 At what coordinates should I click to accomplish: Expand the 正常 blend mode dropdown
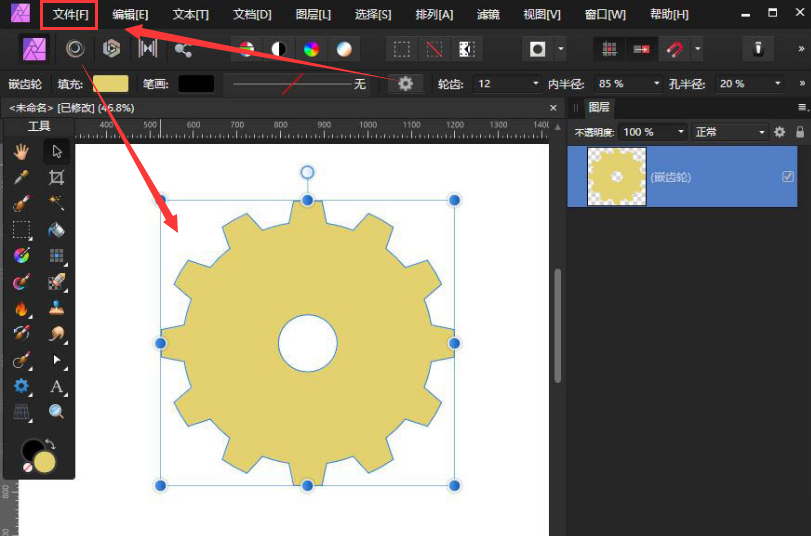[x=763, y=132]
